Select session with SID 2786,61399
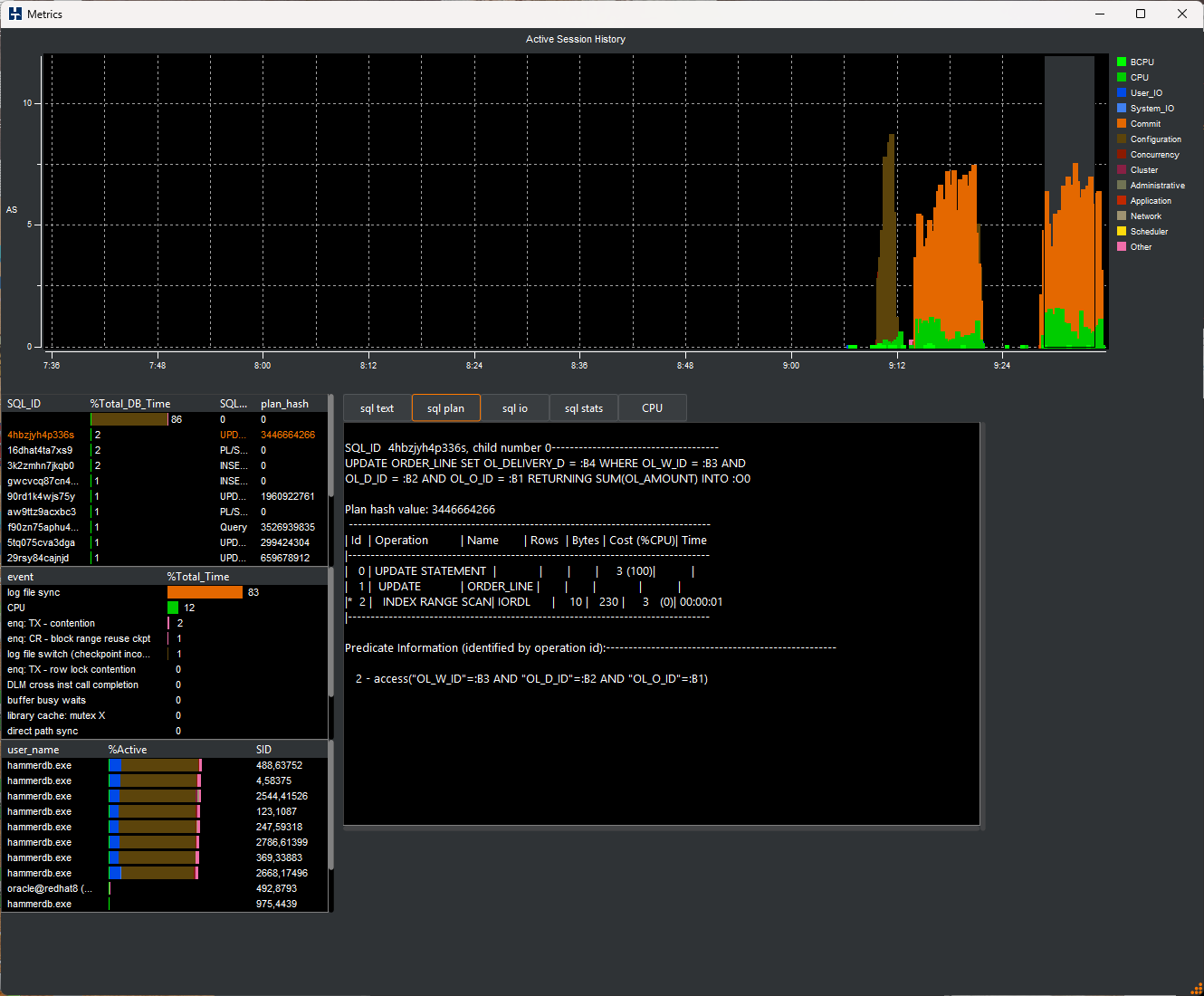Image resolution: width=1204 pixels, height=996 pixels. coord(164,842)
